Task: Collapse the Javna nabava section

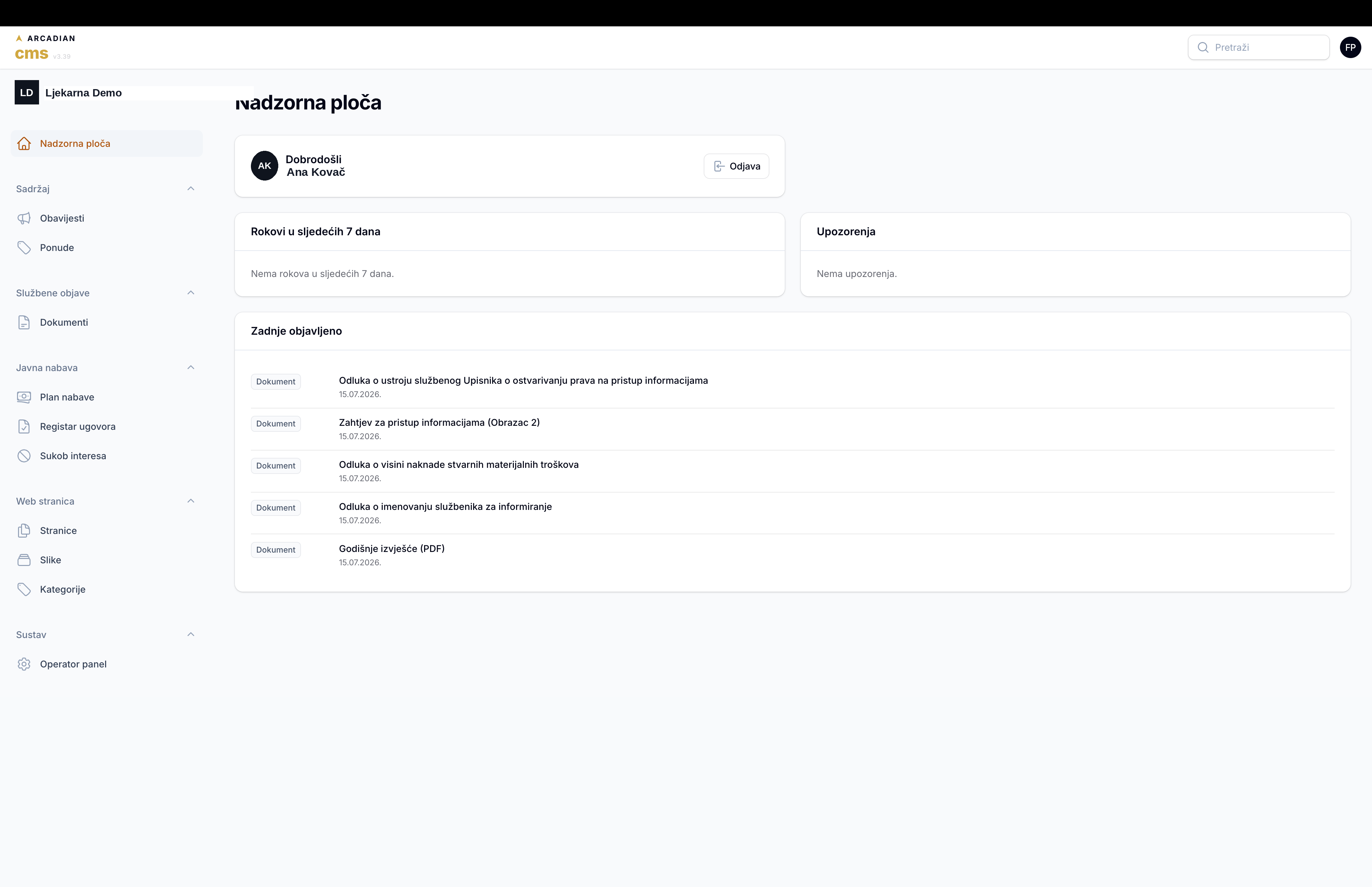Action: [191, 368]
